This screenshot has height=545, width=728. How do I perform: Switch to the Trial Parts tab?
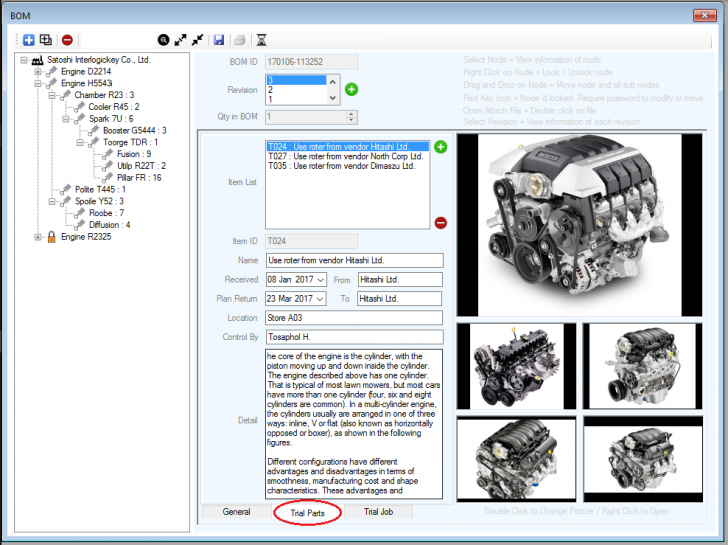pyautogui.click(x=307, y=513)
